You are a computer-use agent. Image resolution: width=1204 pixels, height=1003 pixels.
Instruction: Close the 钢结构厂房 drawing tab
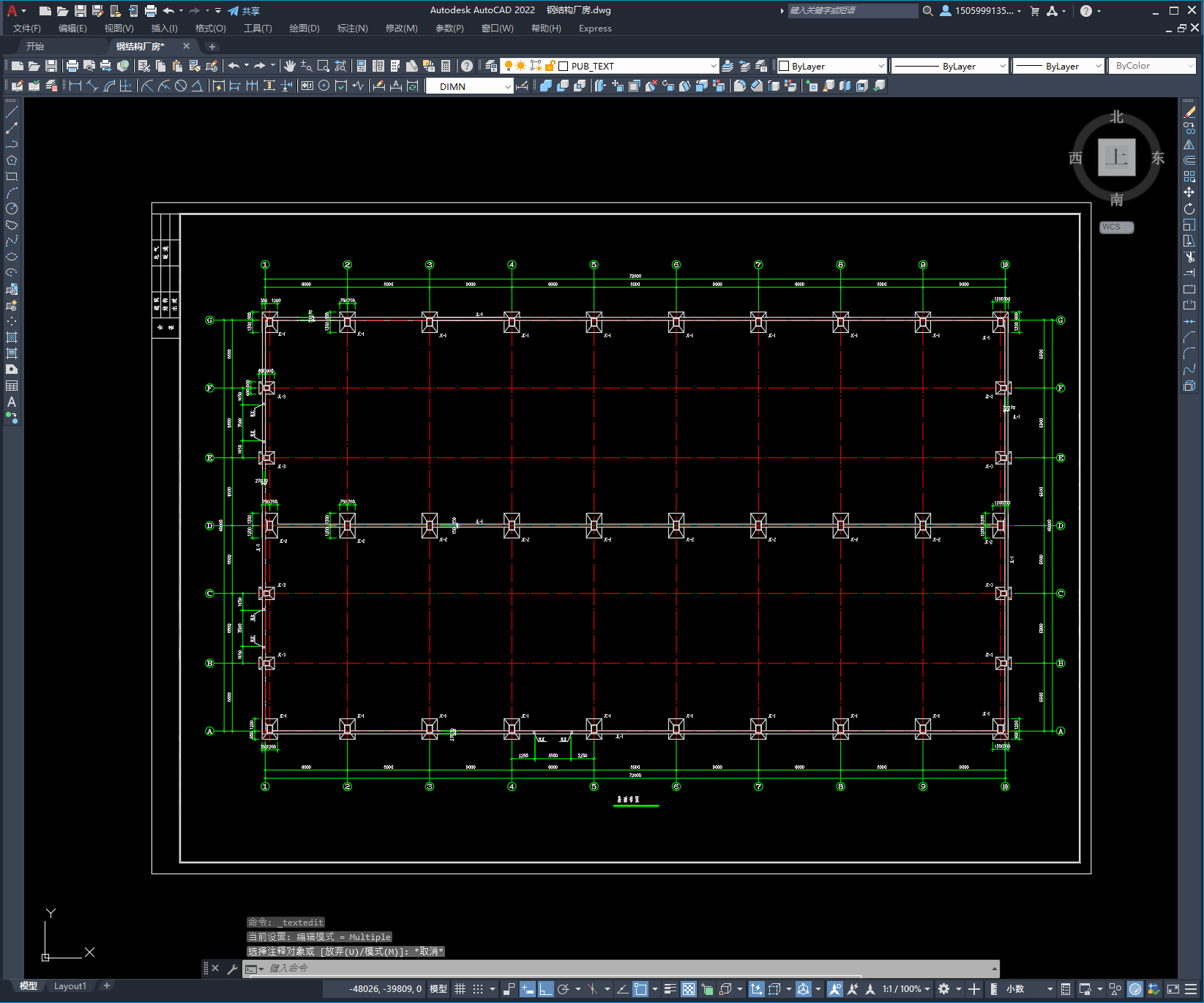pos(186,46)
